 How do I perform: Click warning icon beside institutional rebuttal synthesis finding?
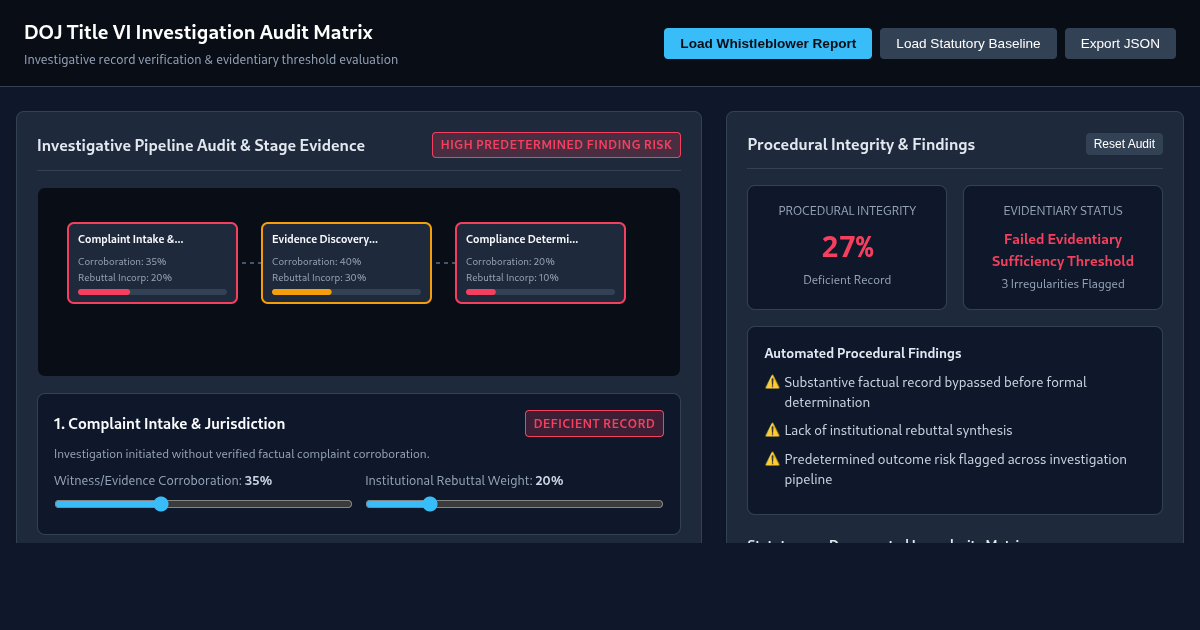click(x=772, y=430)
